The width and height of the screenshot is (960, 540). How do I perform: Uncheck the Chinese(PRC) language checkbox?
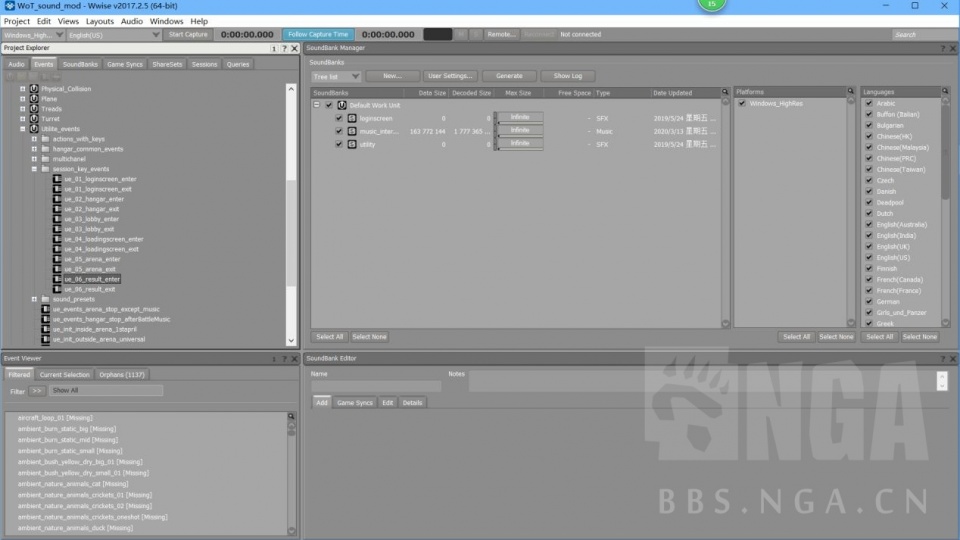tap(869, 159)
